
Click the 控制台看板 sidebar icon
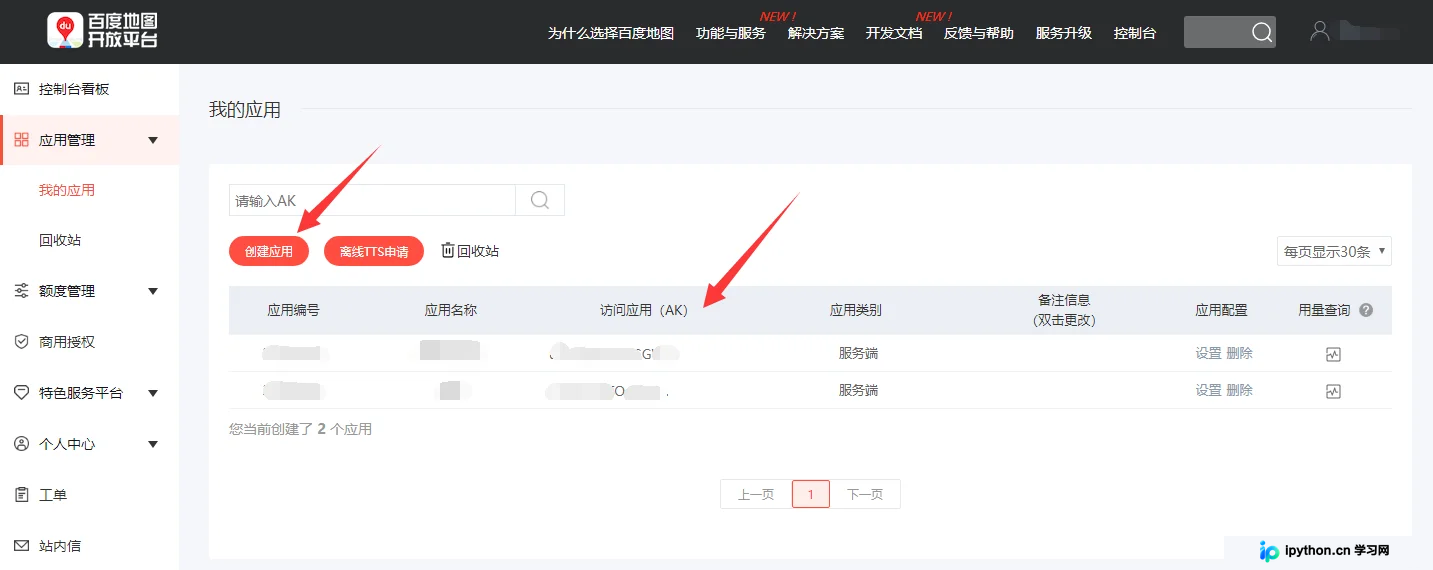click(21, 89)
